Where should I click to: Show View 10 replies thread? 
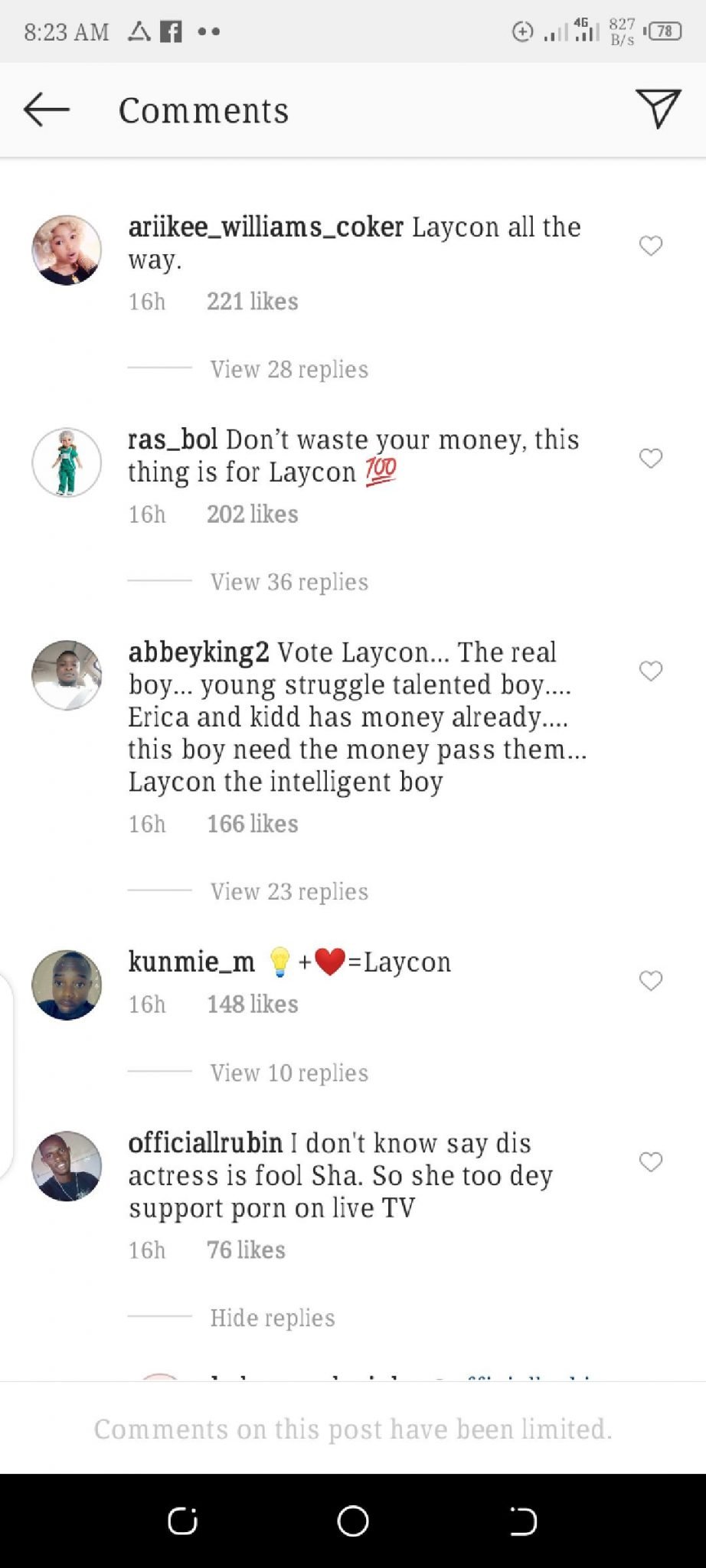click(x=289, y=1073)
